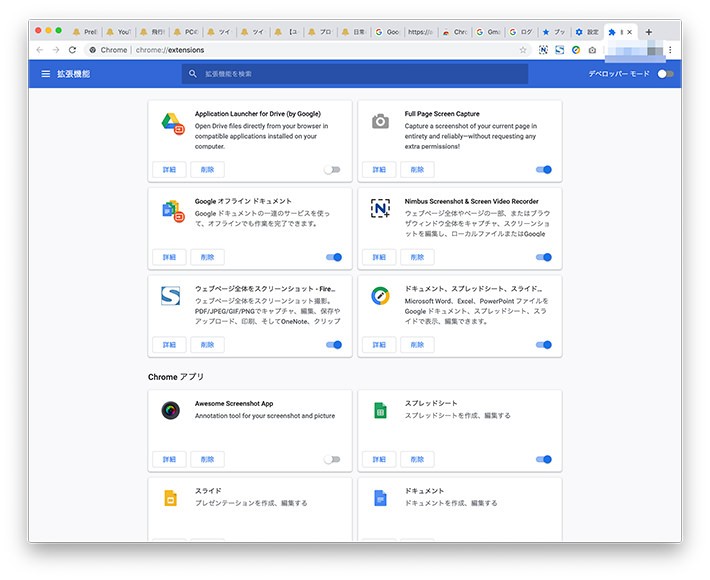Open the Chrome three-dot menu
The width and height of the screenshot is (710, 580).
coord(670,50)
